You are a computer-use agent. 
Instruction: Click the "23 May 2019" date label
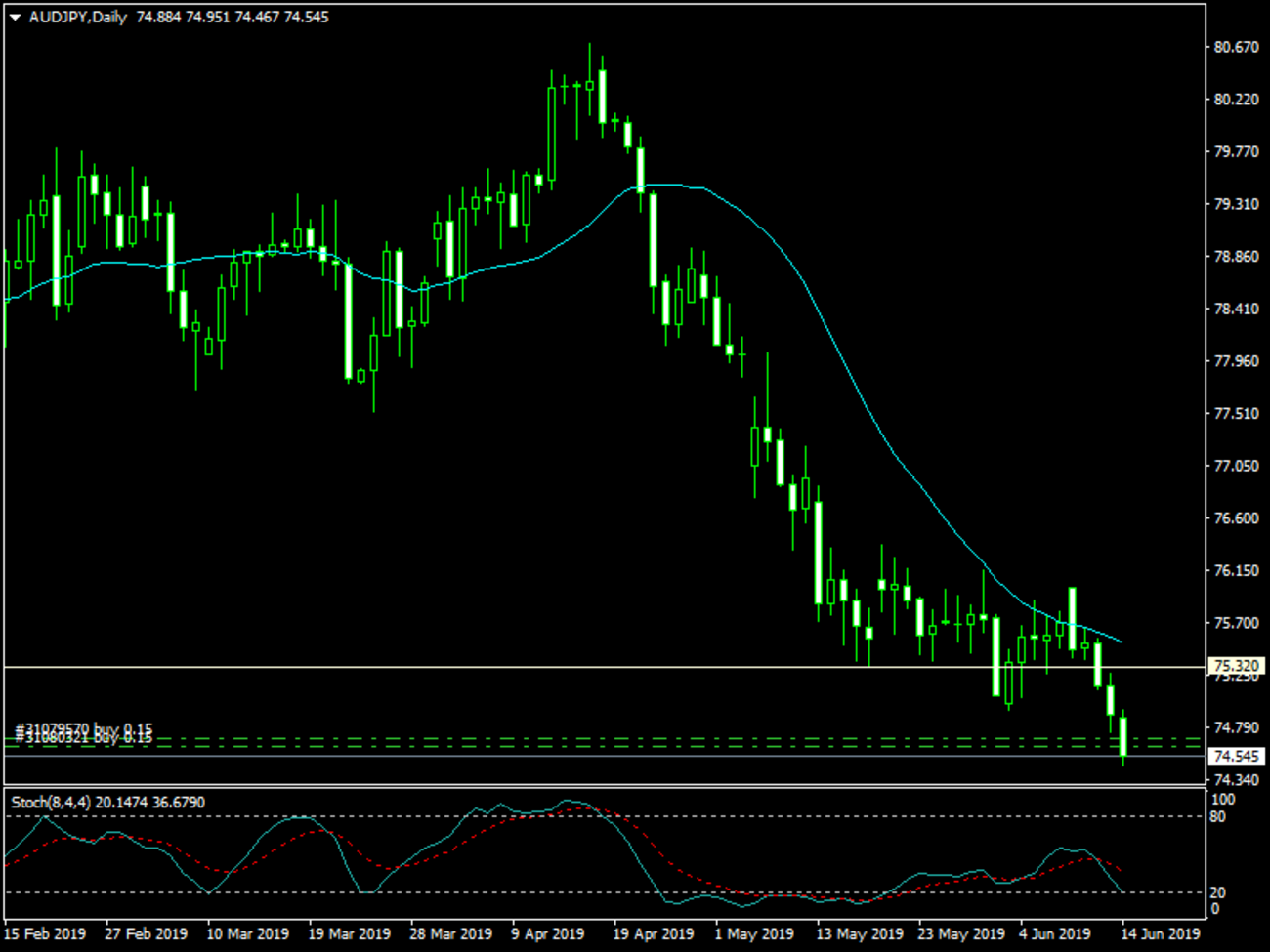pos(962,933)
